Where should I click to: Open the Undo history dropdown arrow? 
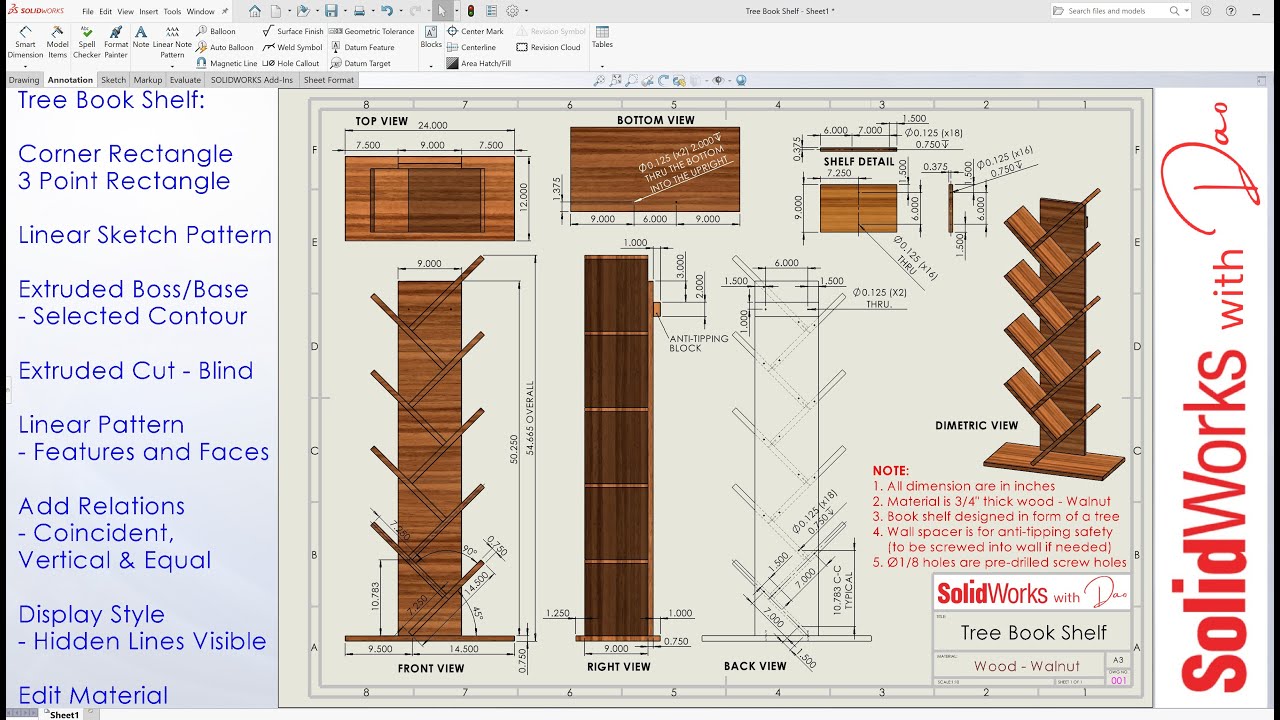point(400,11)
